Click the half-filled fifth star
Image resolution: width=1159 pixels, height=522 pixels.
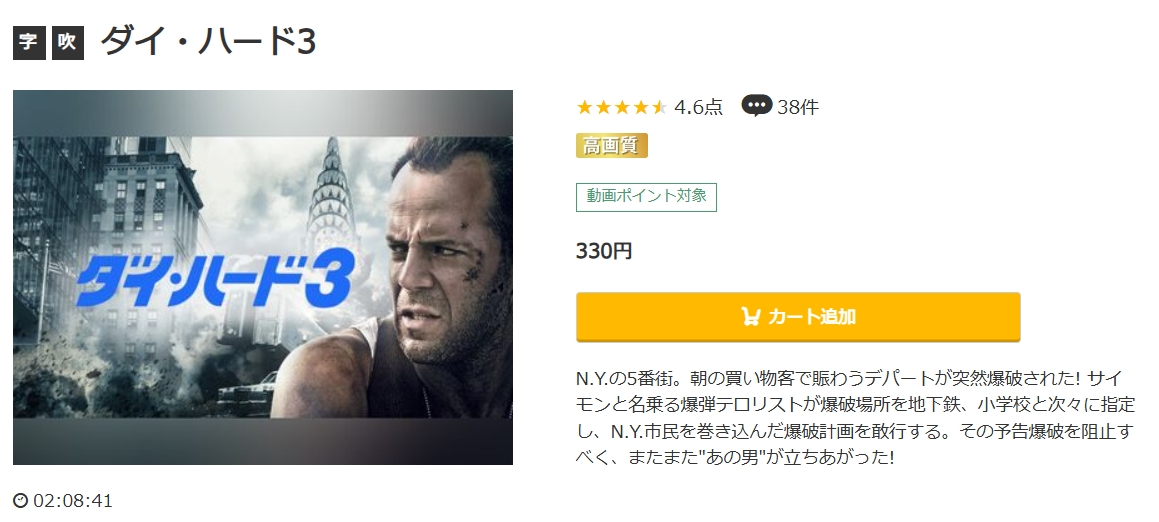(x=659, y=107)
